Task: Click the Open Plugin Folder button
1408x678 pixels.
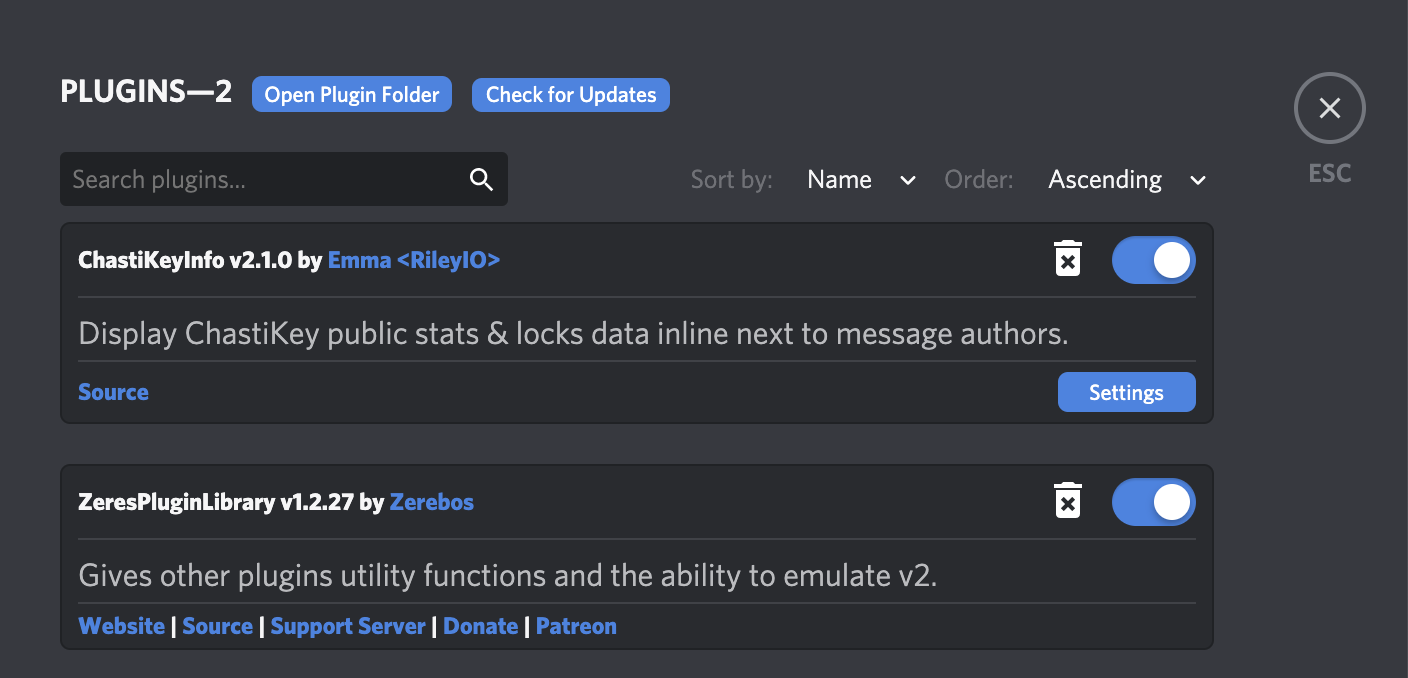Action: tap(352, 94)
